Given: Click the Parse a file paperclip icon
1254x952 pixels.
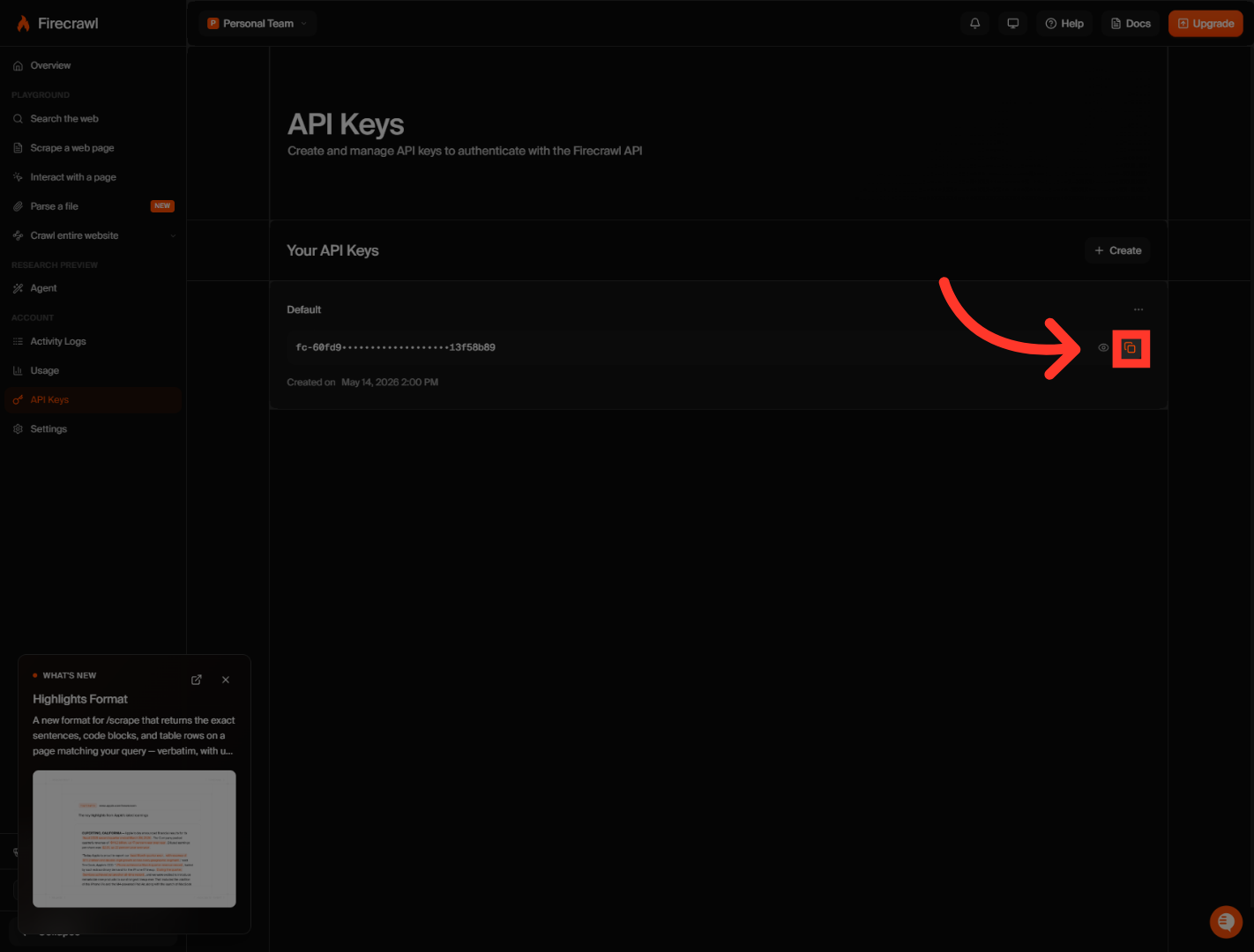Looking at the screenshot, I should (18, 206).
